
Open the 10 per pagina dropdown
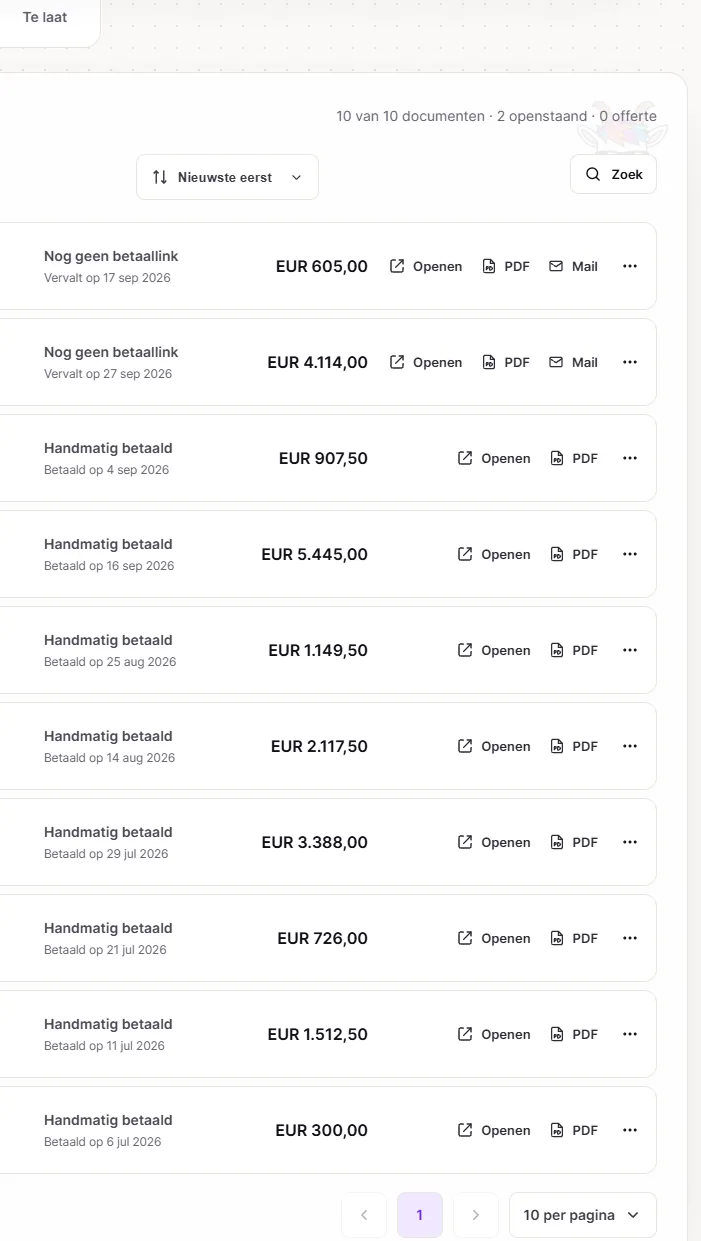[x=583, y=1215]
